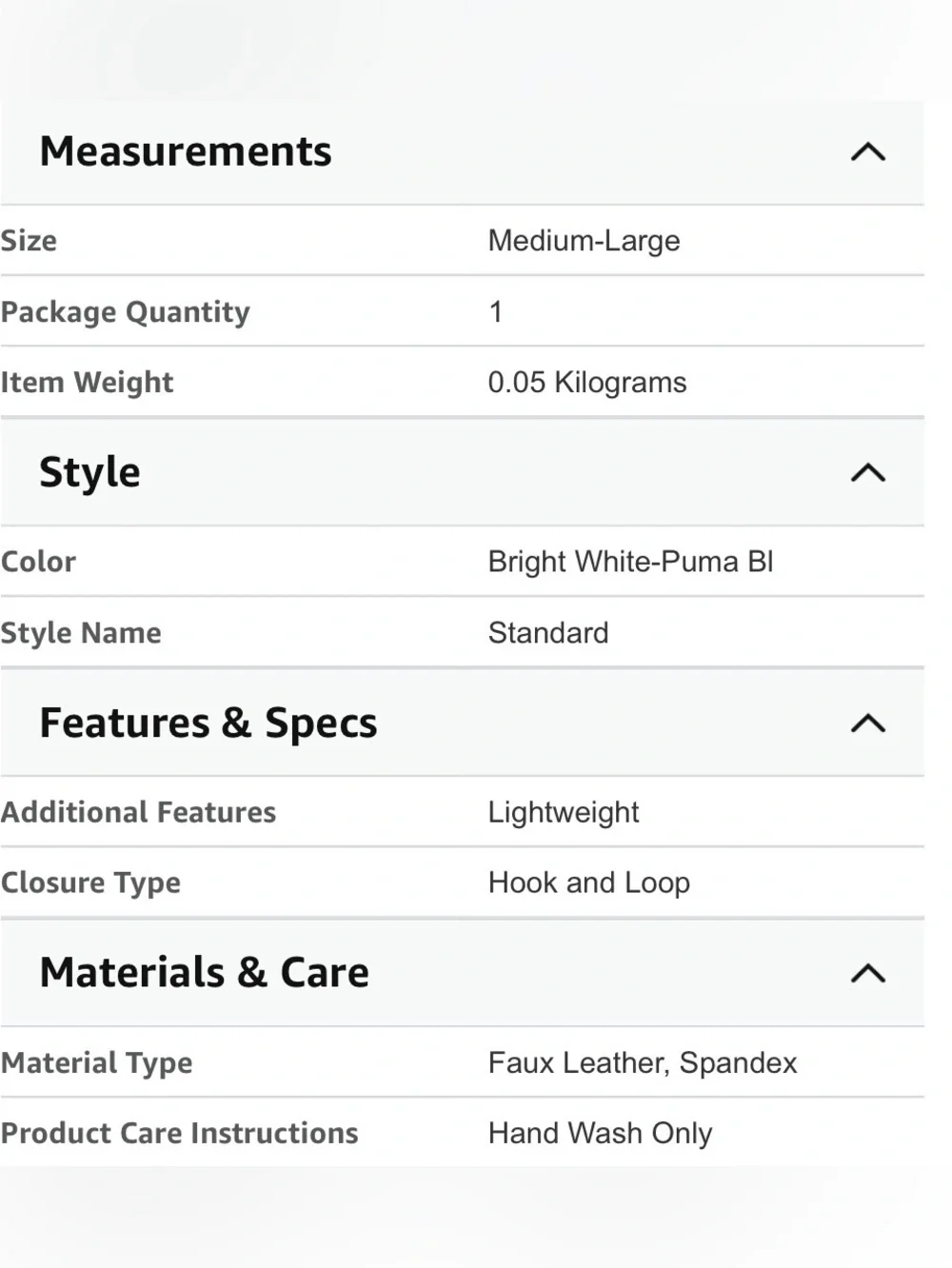Select the Standard style value

click(548, 633)
